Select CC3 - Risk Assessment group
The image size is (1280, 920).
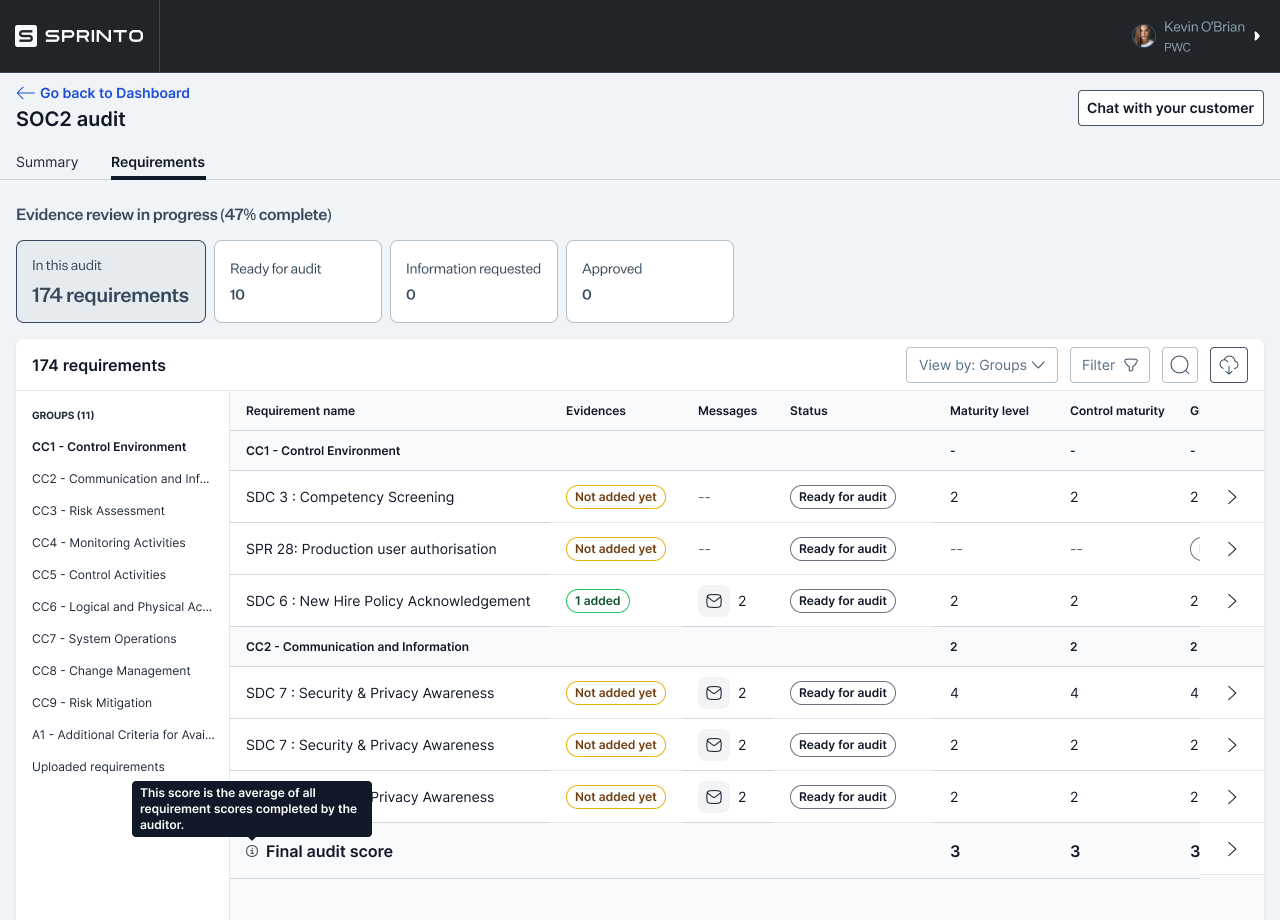pos(98,511)
